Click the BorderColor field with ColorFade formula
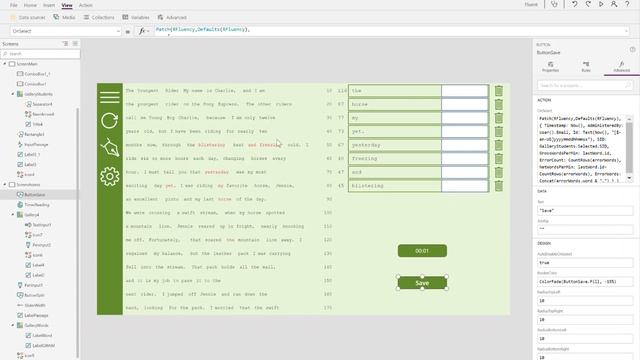Screen dimensions: 640x360 pos(585,282)
